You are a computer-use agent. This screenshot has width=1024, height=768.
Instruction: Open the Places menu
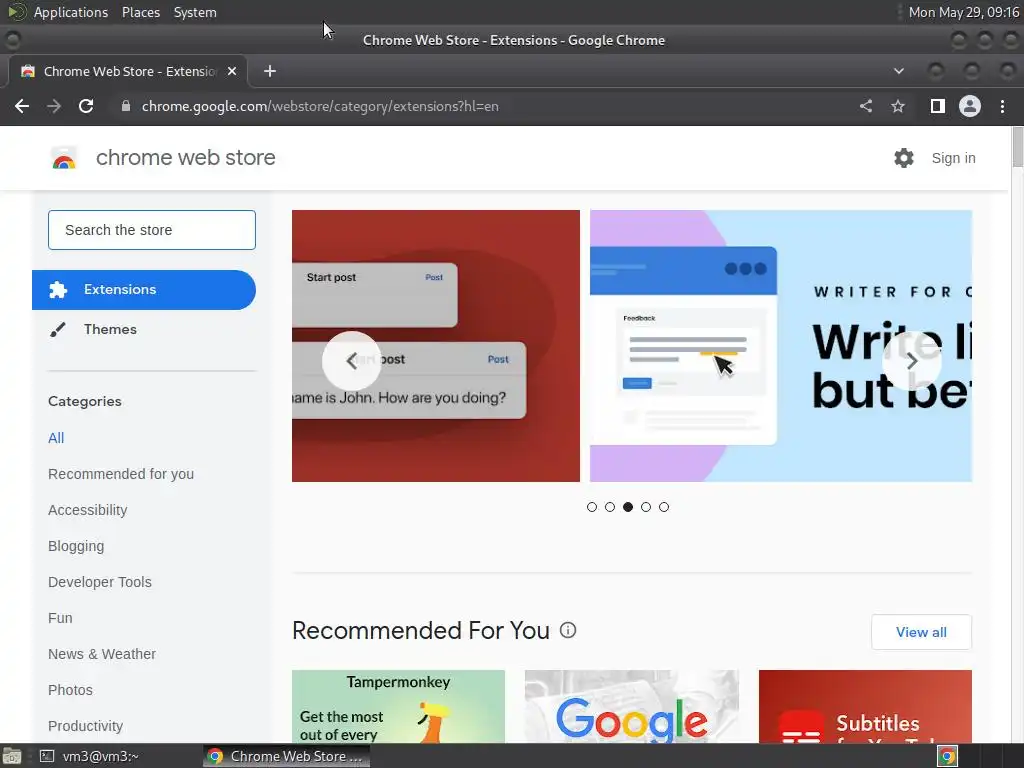coord(140,12)
